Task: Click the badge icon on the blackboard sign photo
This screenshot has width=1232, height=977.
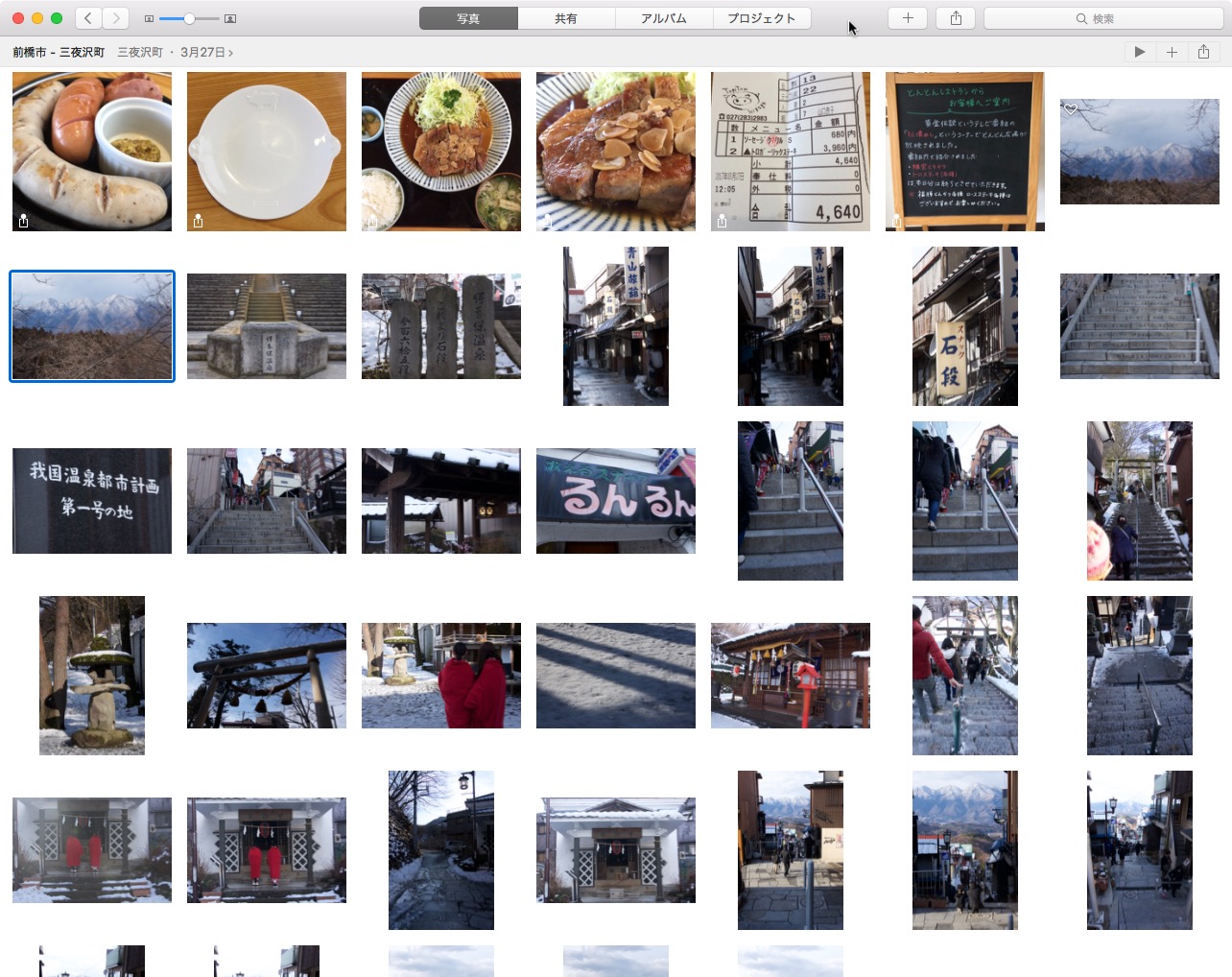Action: [x=896, y=222]
